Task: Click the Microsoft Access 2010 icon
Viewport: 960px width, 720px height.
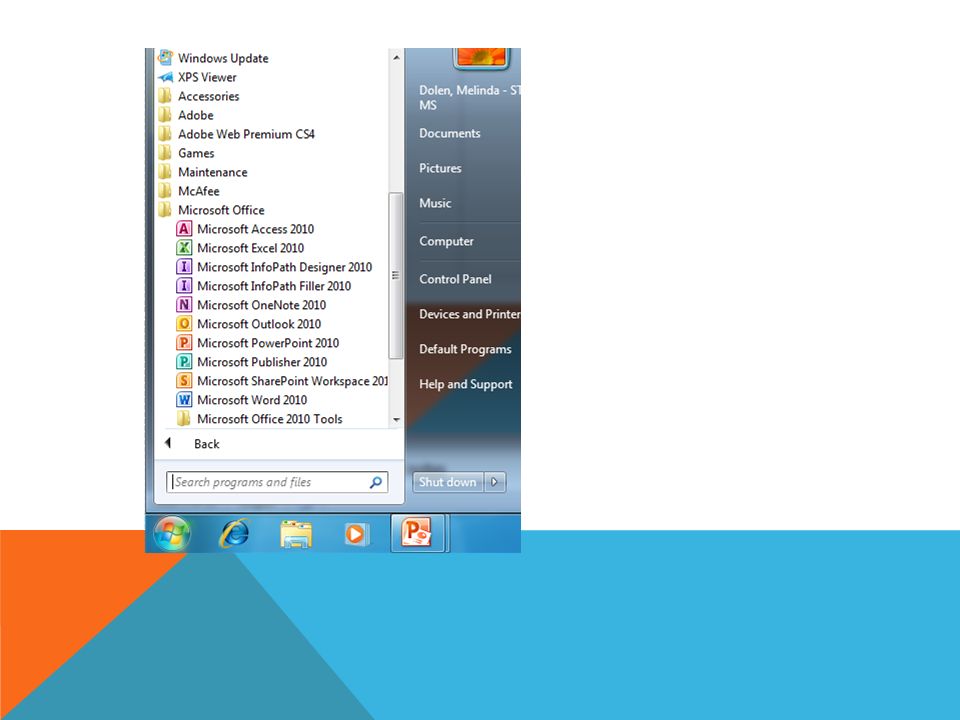Action: [184, 229]
